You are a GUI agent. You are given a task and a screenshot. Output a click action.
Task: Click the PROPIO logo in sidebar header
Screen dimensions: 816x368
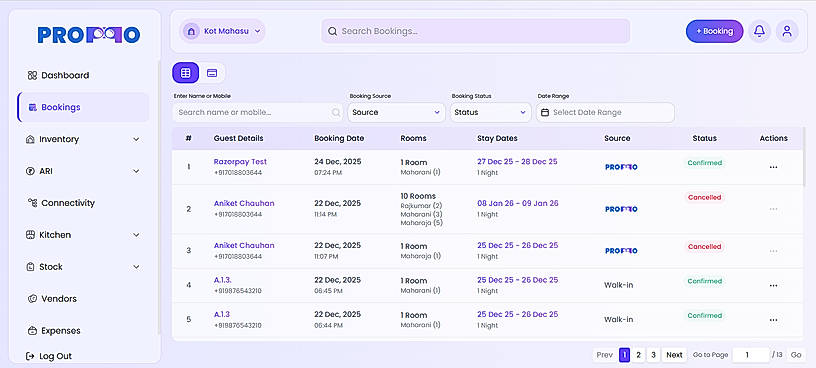pyautogui.click(x=88, y=35)
